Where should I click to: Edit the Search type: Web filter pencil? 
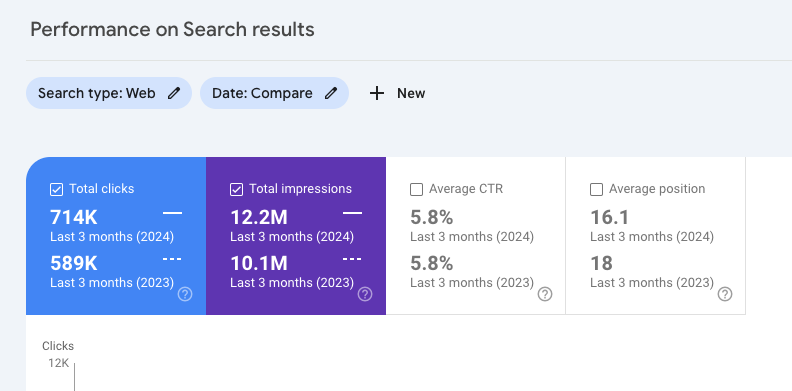(x=174, y=93)
